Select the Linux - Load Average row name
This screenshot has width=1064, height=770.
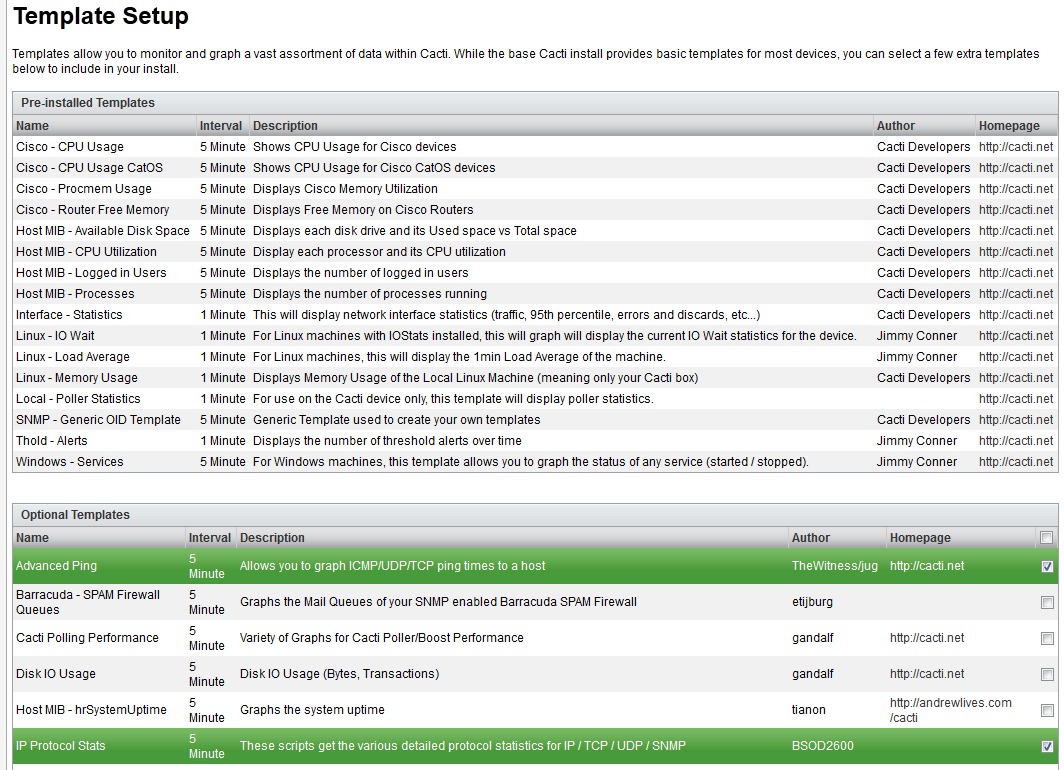coord(73,357)
